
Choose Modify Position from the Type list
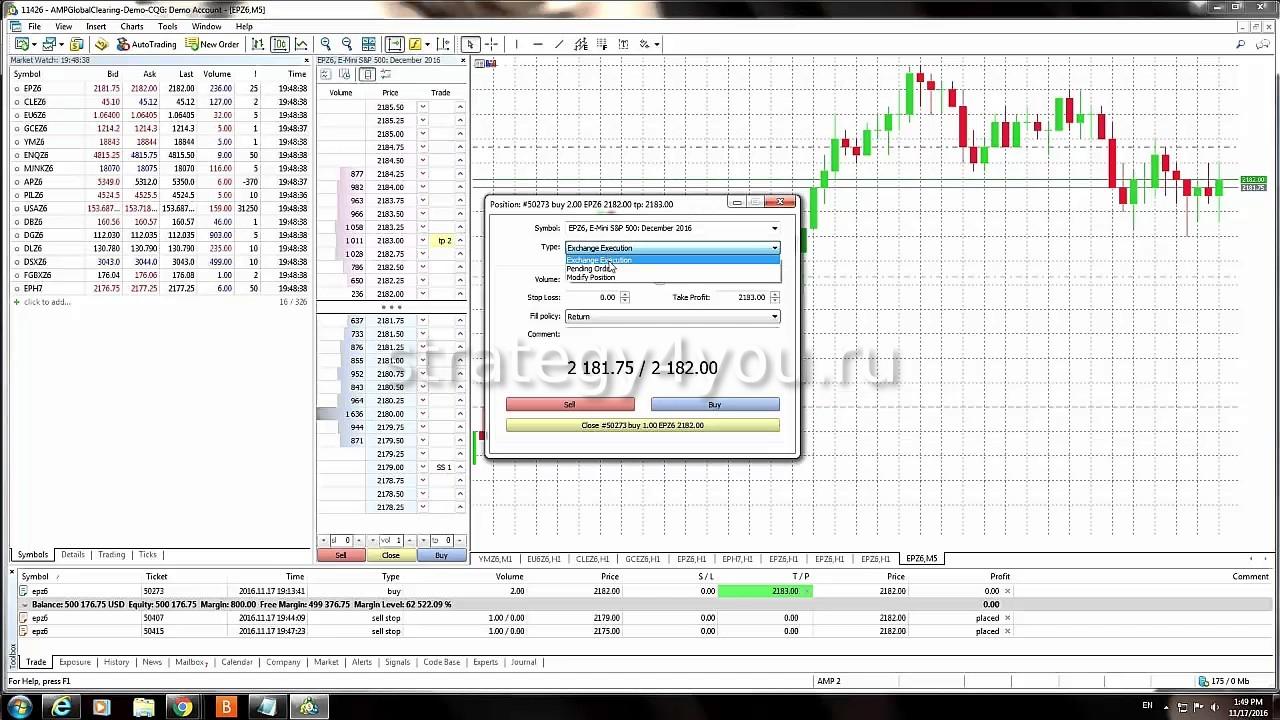(x=591, y=278)
